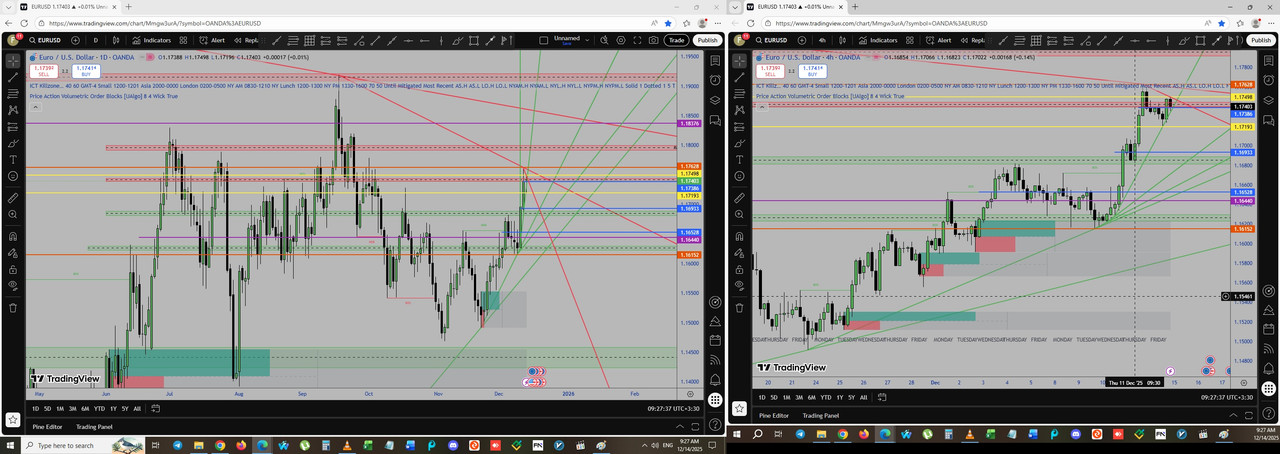Collapse indicator legend arrow, left chart
The width and height of the screenshot is (1280, 454).
[x=36, y=107]
